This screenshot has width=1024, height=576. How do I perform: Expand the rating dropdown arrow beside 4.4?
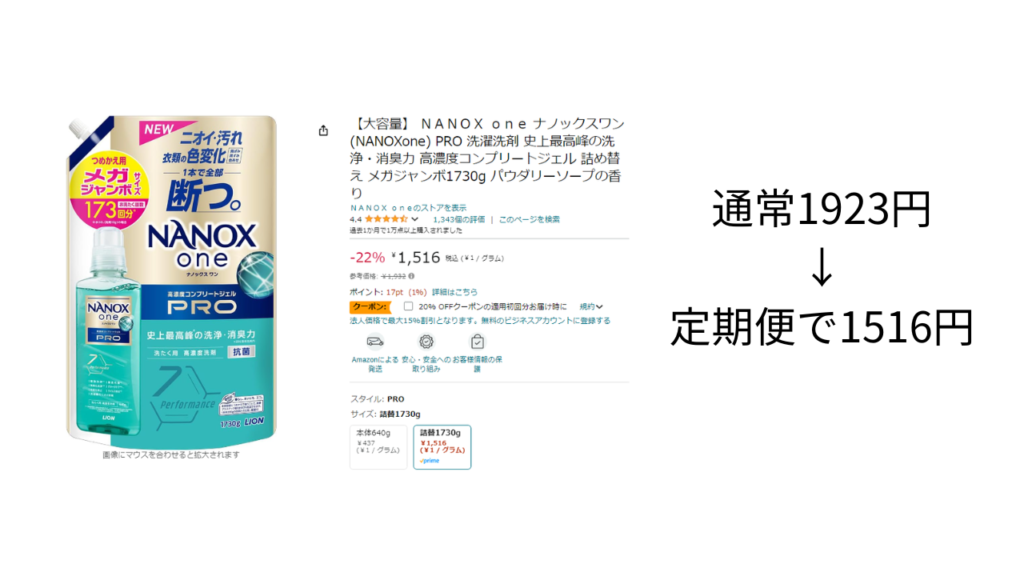tap(415, 219)
